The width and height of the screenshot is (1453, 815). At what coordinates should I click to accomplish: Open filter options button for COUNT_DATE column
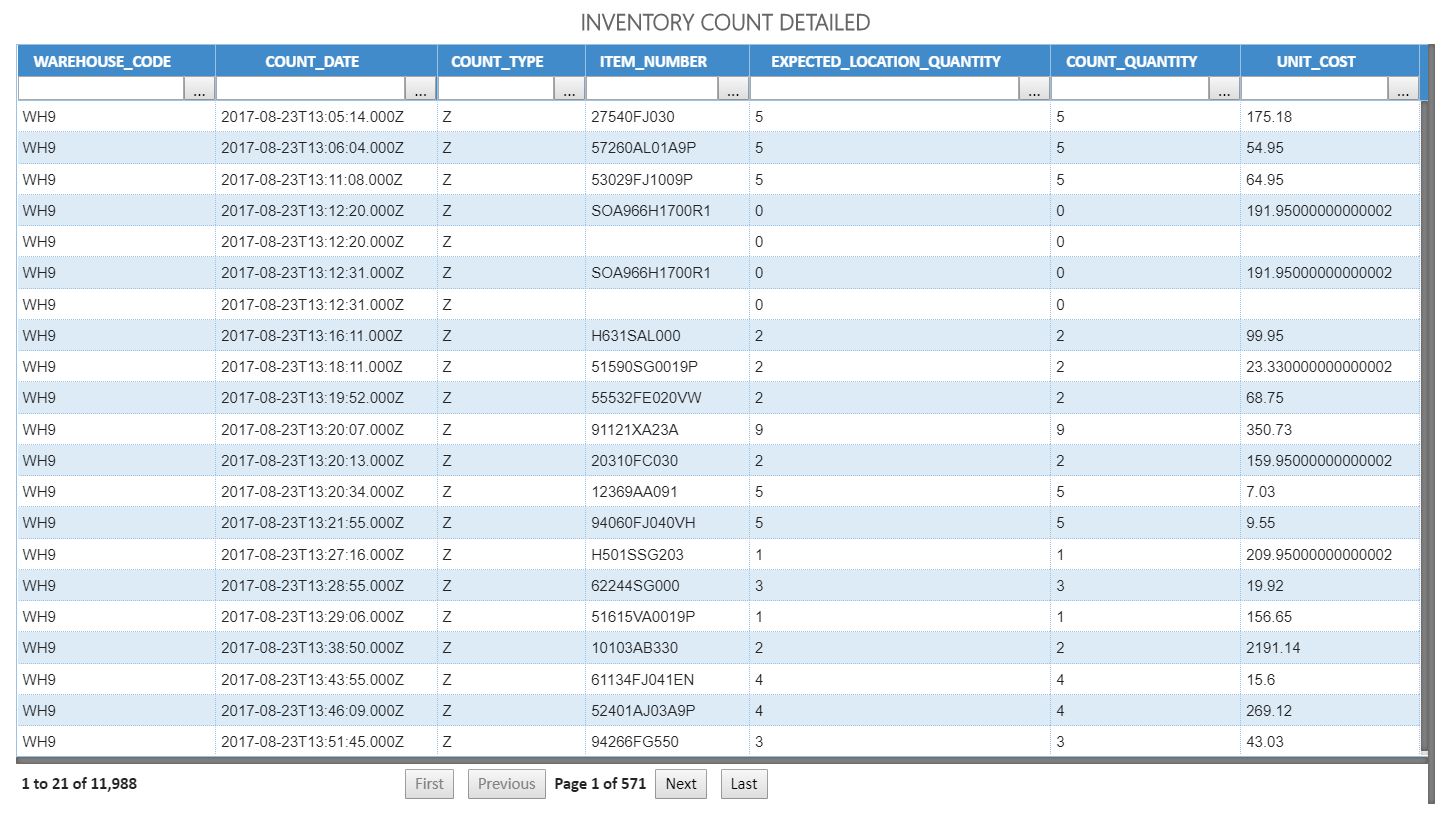[421, 90]
